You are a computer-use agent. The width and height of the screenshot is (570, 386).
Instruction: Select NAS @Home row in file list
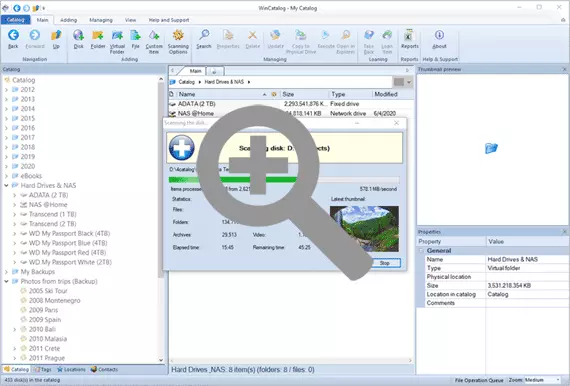[x=291, y=114]
